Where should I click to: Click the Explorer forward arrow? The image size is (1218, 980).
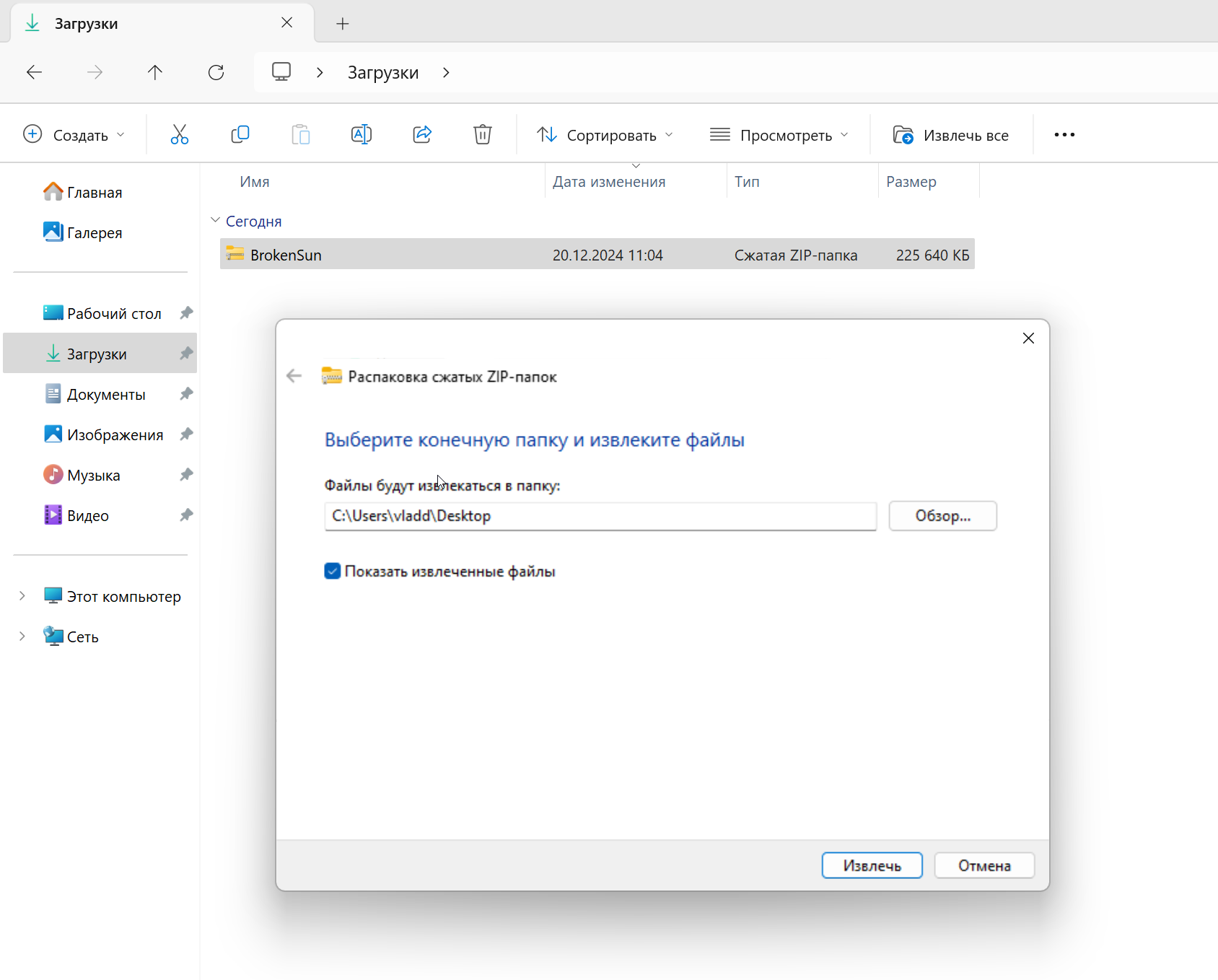95,72
